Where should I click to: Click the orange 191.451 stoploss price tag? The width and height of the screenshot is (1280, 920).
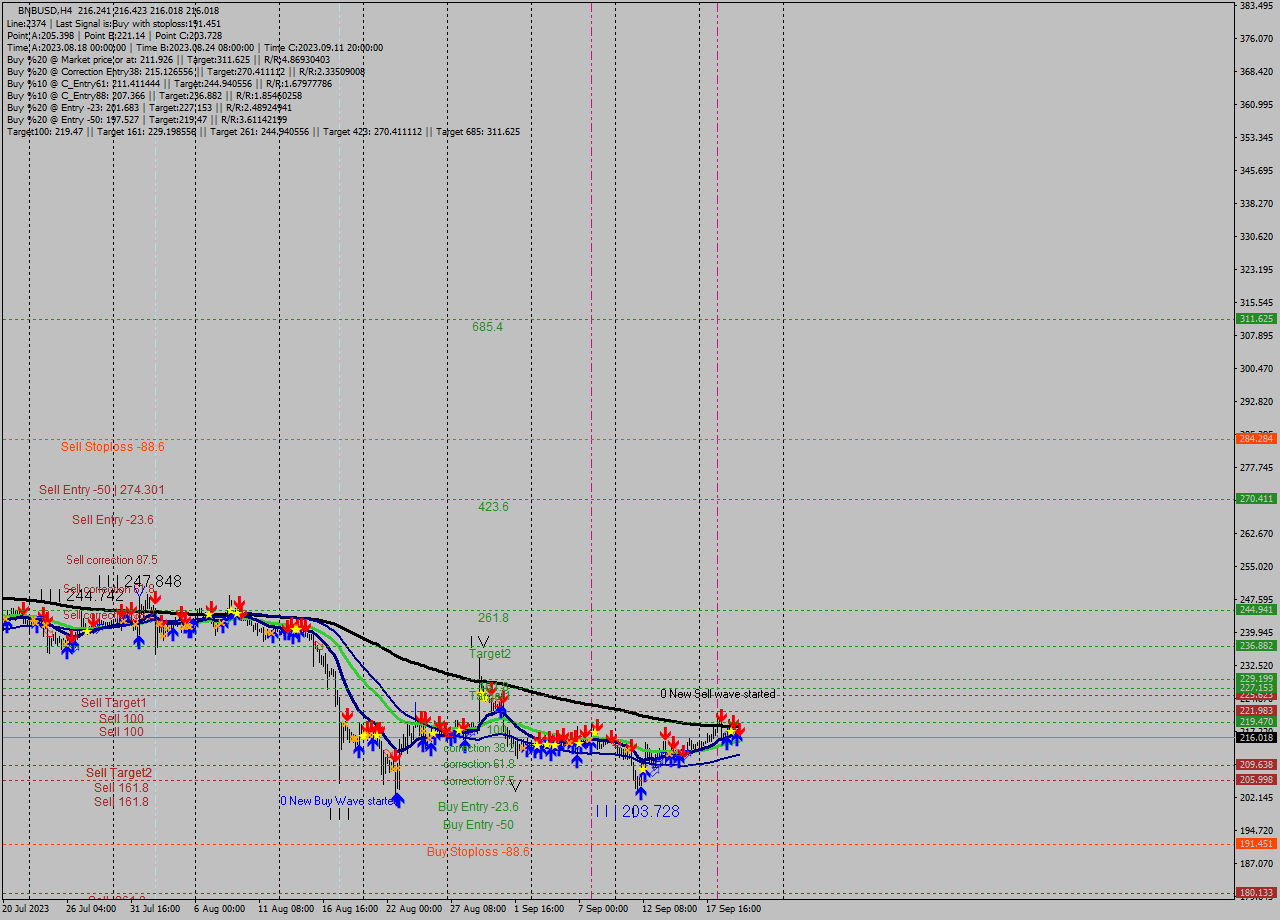(x=1256, y=843)
